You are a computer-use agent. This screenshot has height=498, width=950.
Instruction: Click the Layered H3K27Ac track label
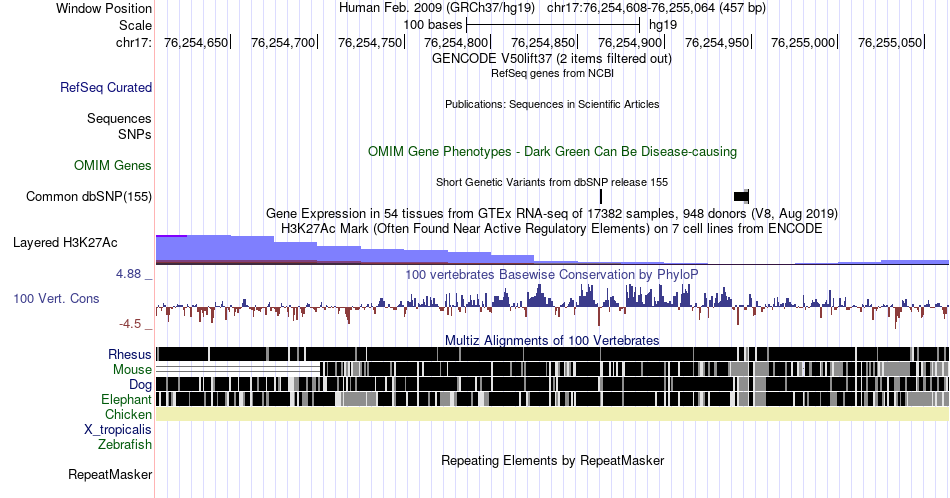(65, 242)
